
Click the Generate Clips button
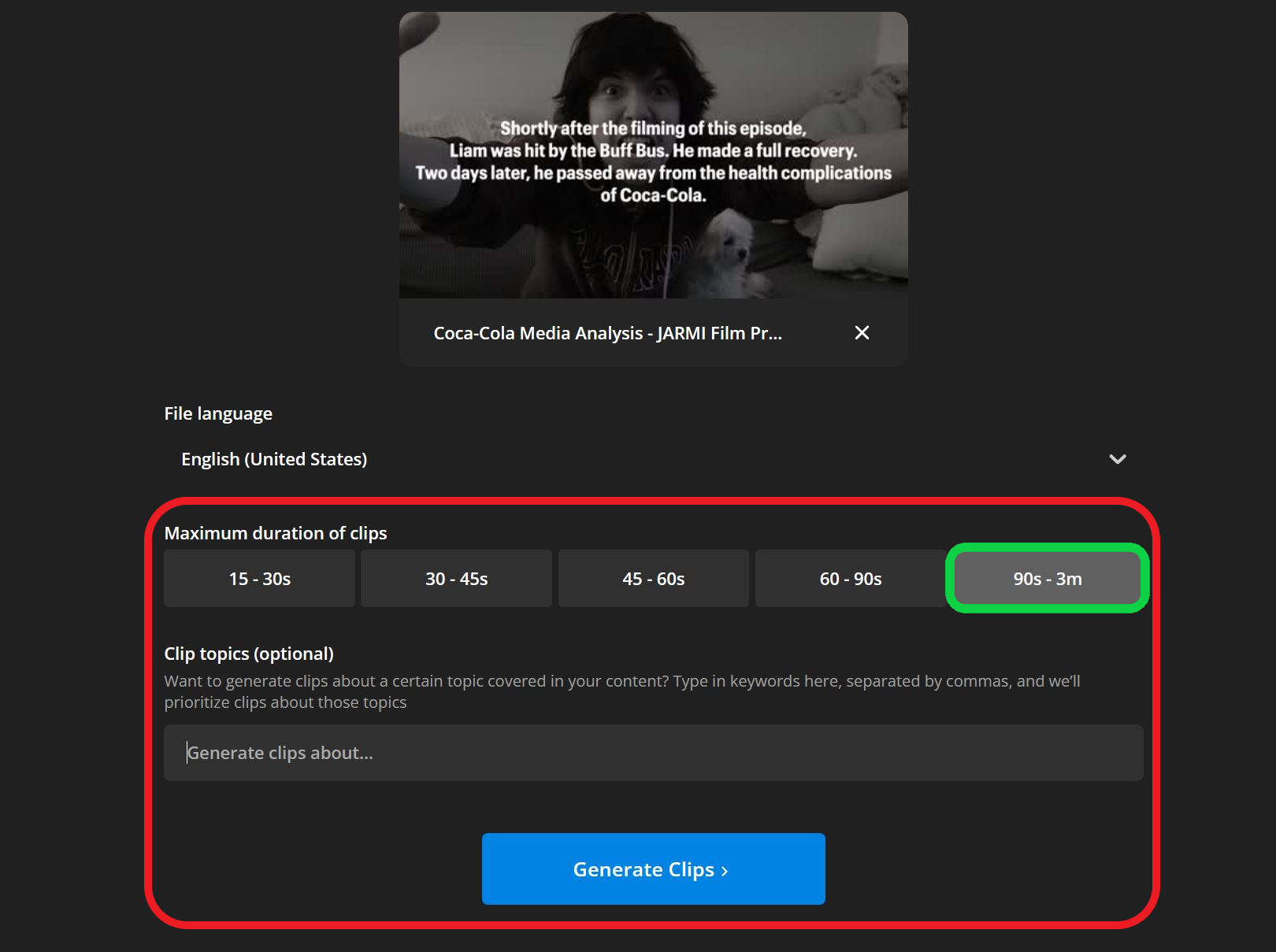click(x=652, y=869)
